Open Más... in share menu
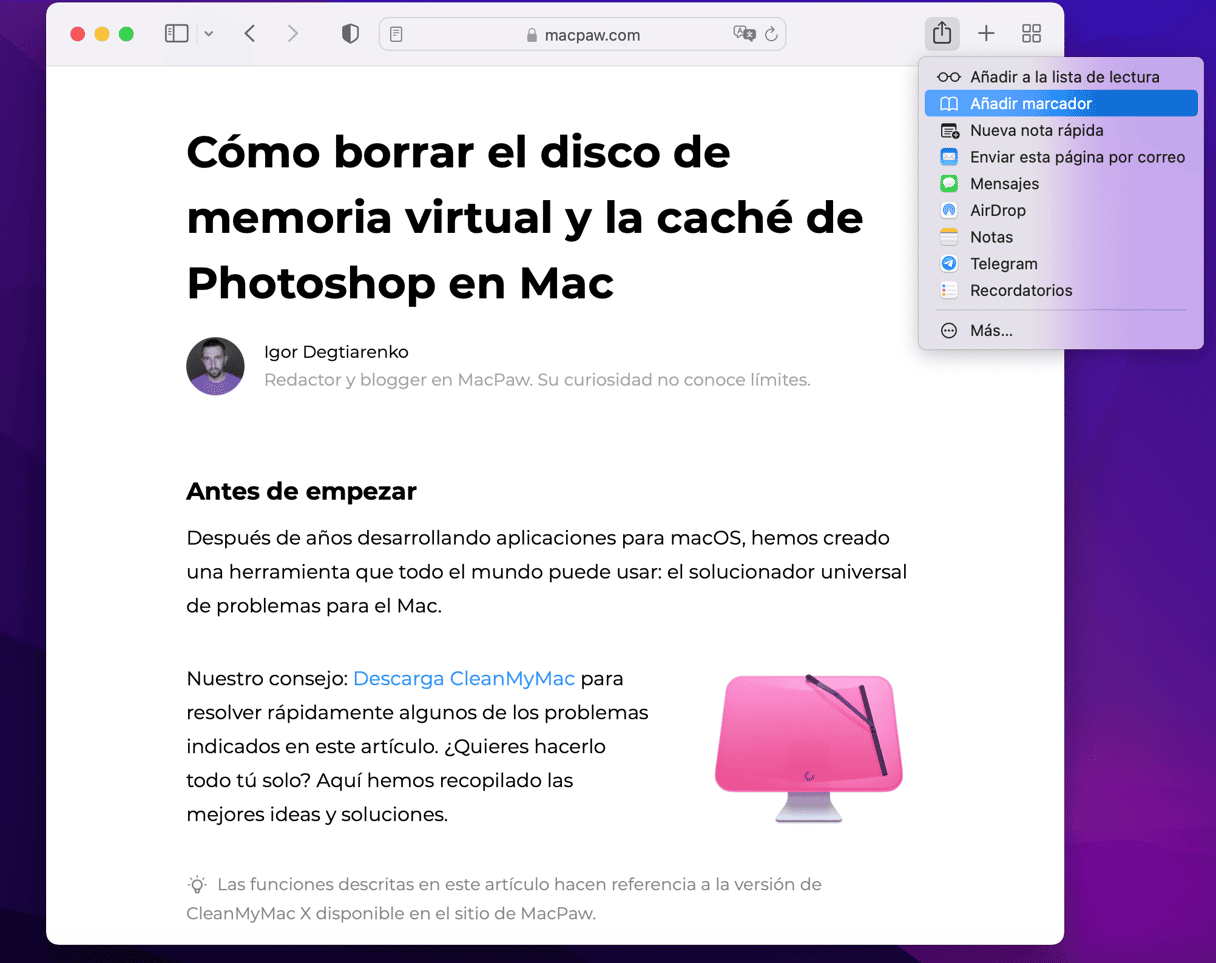 tap(1061, 330)
